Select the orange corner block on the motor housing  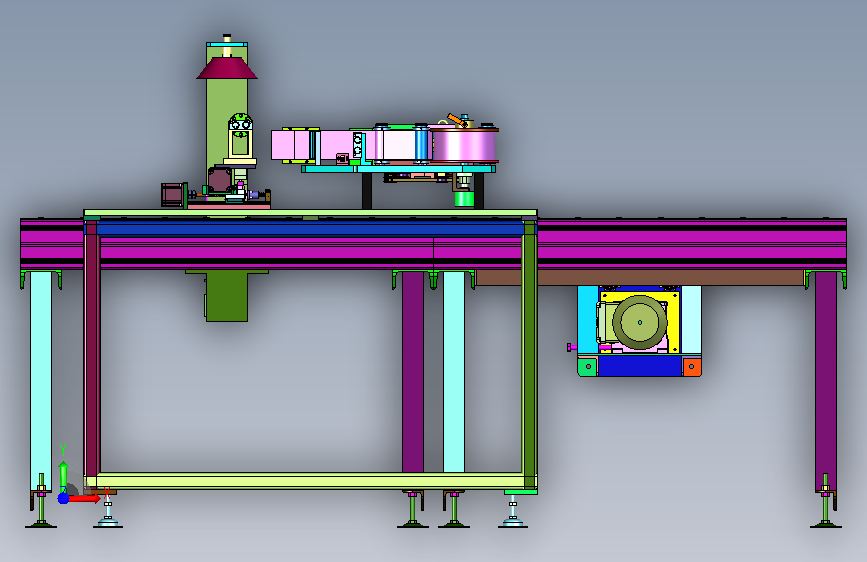[692, 367]
